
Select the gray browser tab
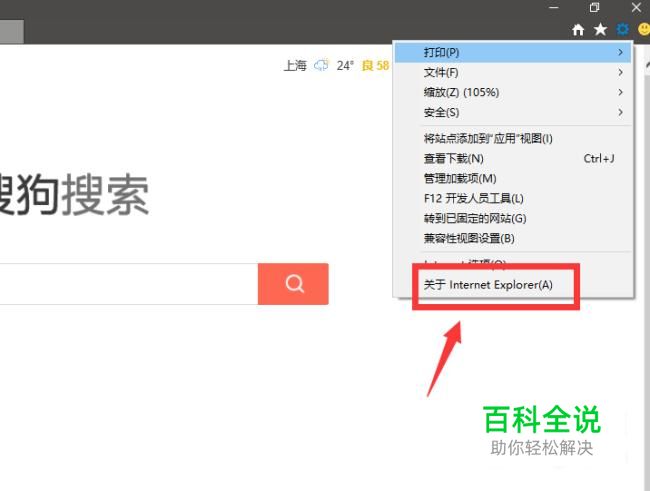tap(12, 32)
